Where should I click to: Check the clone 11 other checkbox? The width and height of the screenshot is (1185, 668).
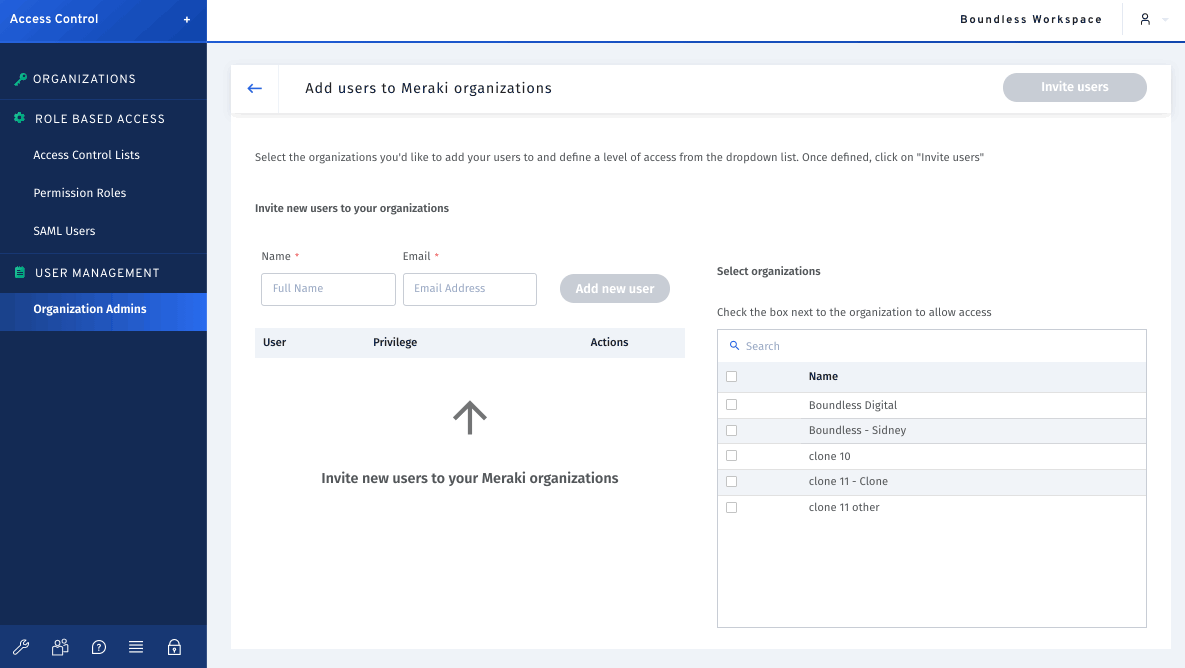(x=732, y=507)
